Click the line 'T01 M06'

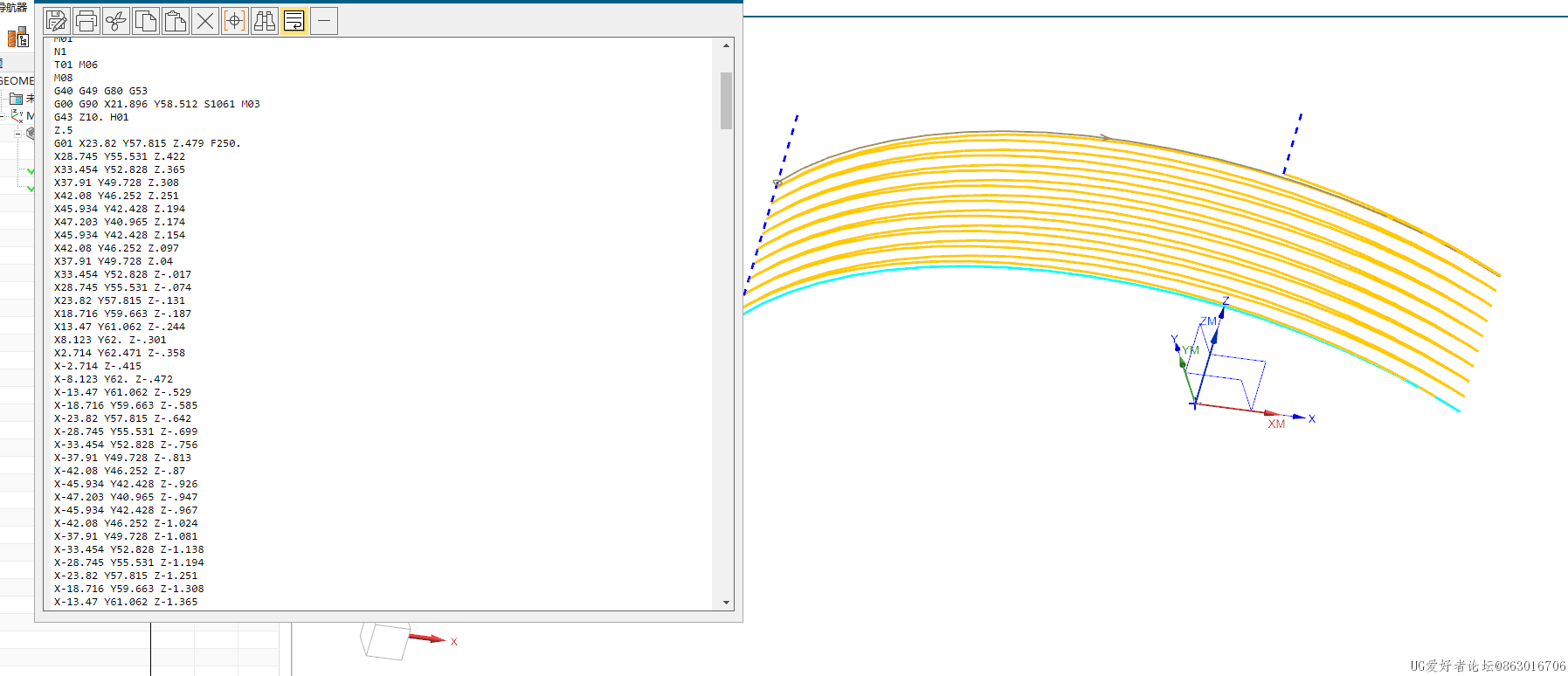[76, 65]
